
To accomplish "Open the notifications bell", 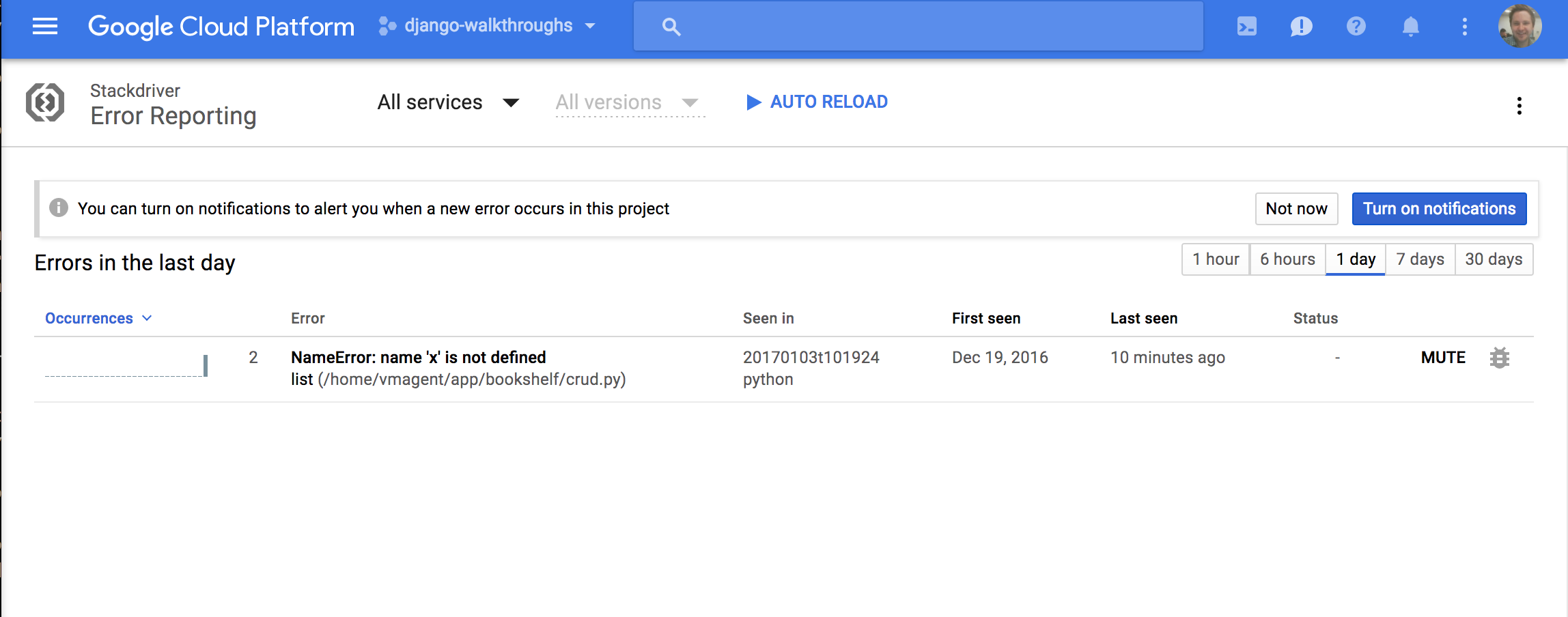I will click(1410, 27).
